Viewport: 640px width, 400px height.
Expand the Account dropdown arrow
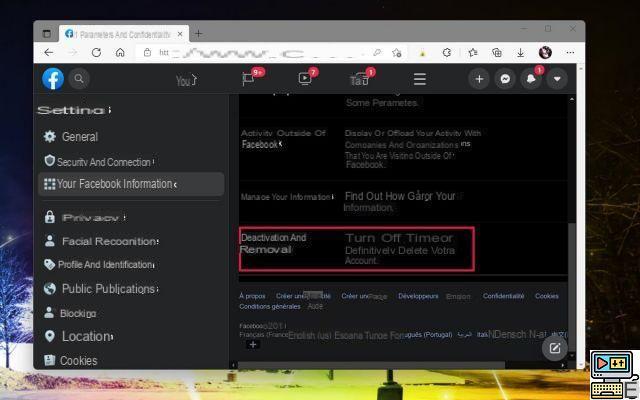click(557, 79)
